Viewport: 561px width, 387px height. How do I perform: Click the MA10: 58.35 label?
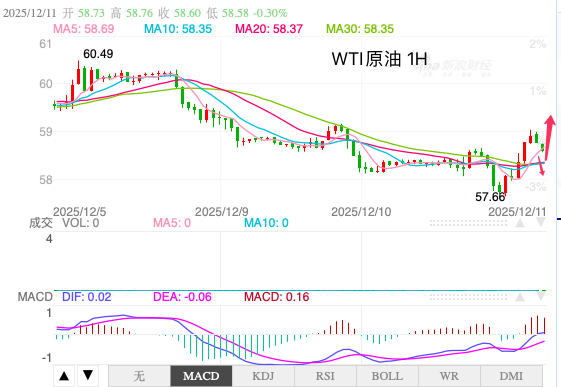coord(178,29)
